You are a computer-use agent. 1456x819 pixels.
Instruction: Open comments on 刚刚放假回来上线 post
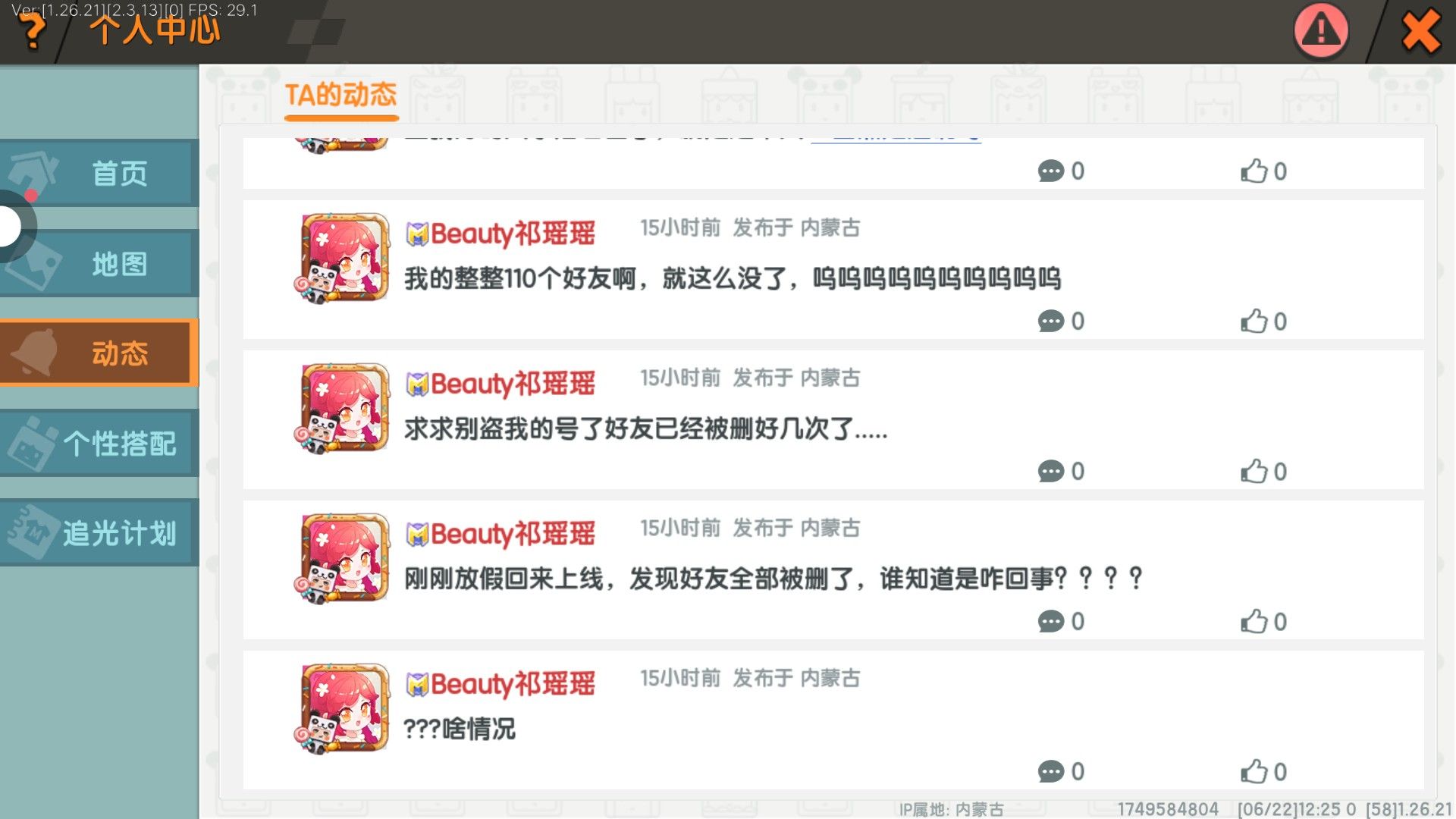coord(1061,622)
